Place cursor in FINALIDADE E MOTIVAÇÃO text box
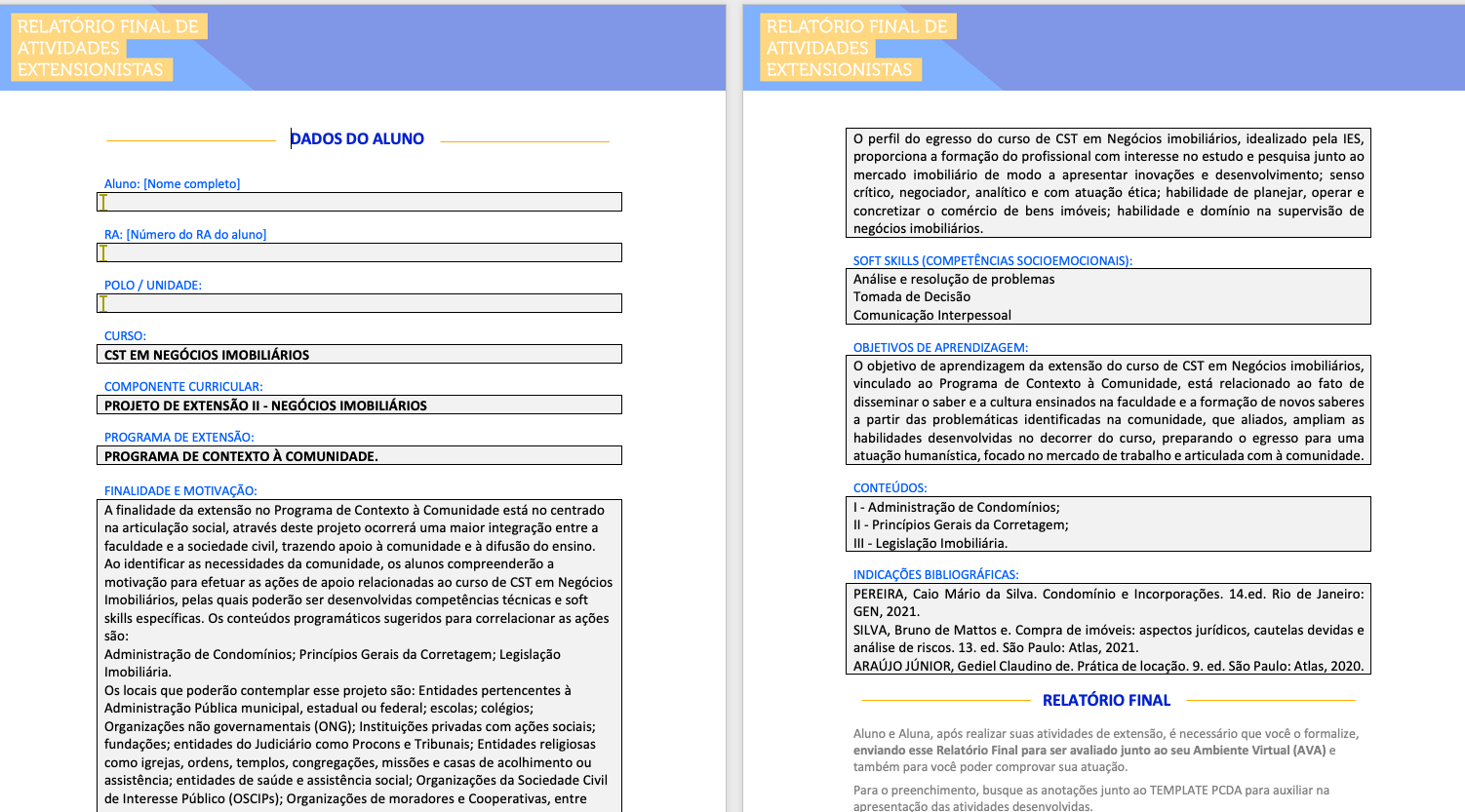This screenshot has height=812, width=1465. click(x=359, y=653)
